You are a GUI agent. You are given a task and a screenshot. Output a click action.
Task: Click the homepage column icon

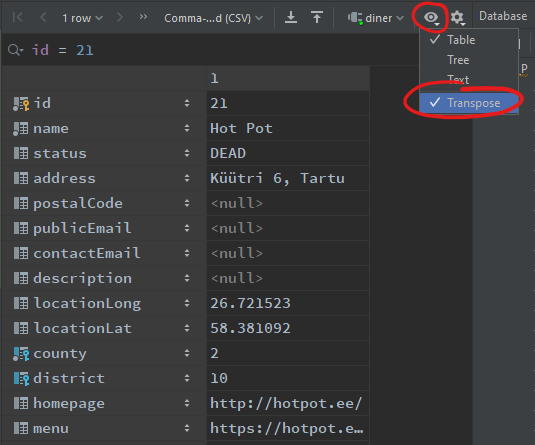click(x=21, y=403)
